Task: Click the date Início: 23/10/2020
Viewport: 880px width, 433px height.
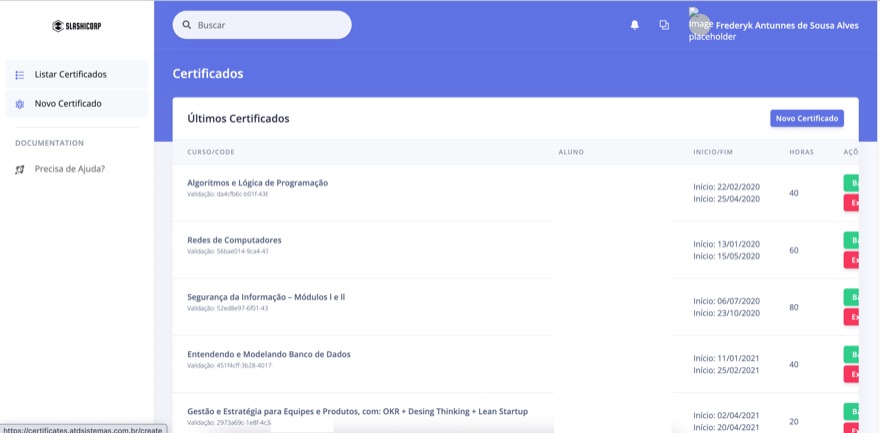Action: pos(726,313)
